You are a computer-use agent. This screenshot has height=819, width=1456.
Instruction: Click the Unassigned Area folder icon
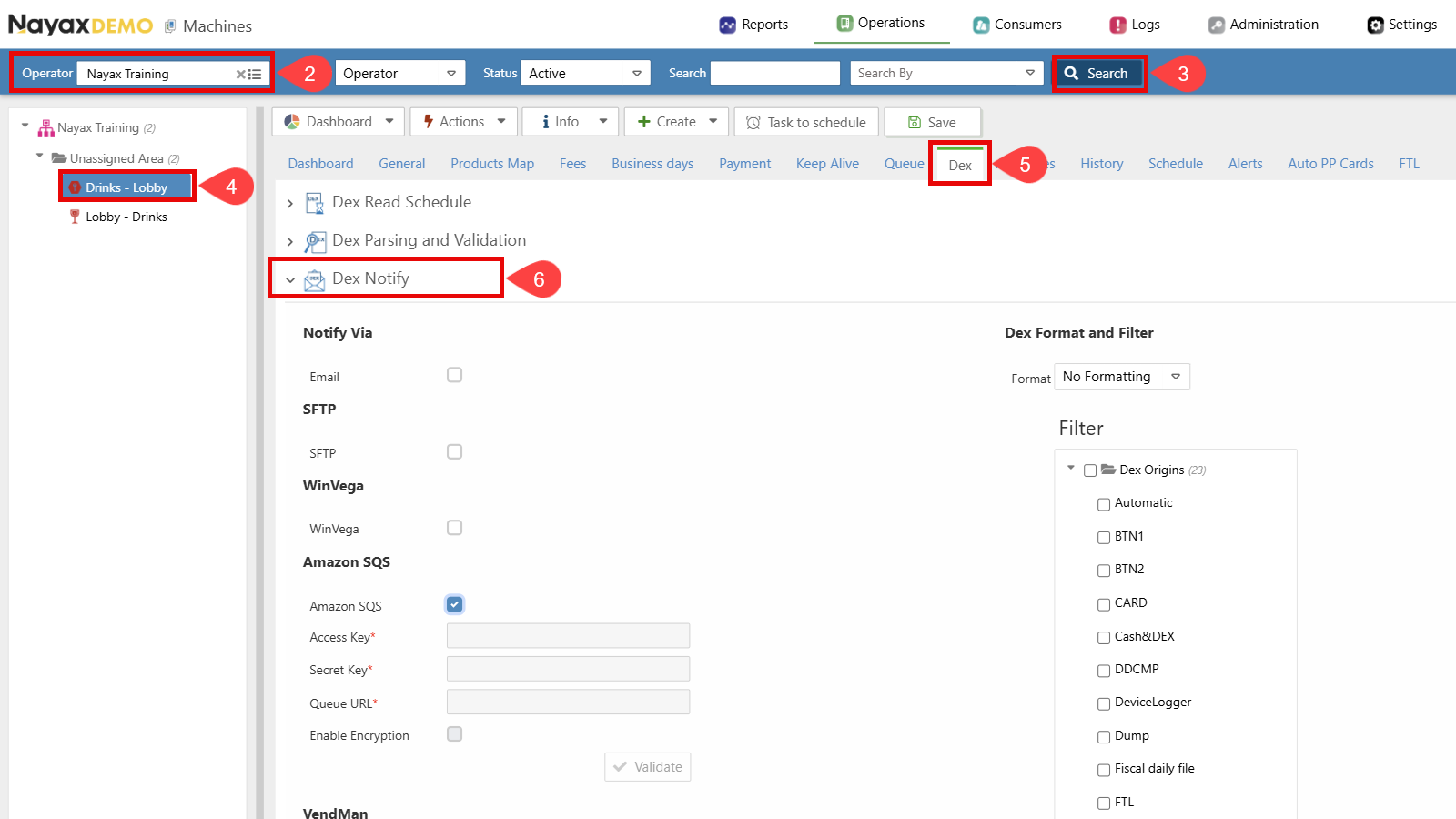(x=59, y=158)
